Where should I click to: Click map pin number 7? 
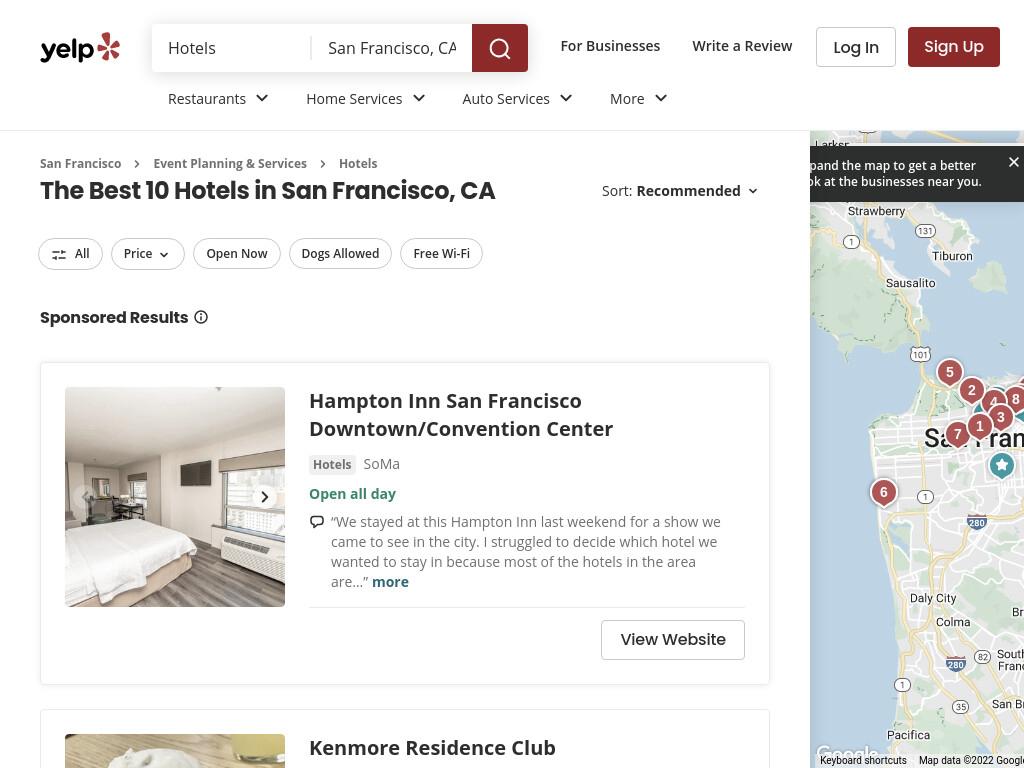tap(957, 434)
